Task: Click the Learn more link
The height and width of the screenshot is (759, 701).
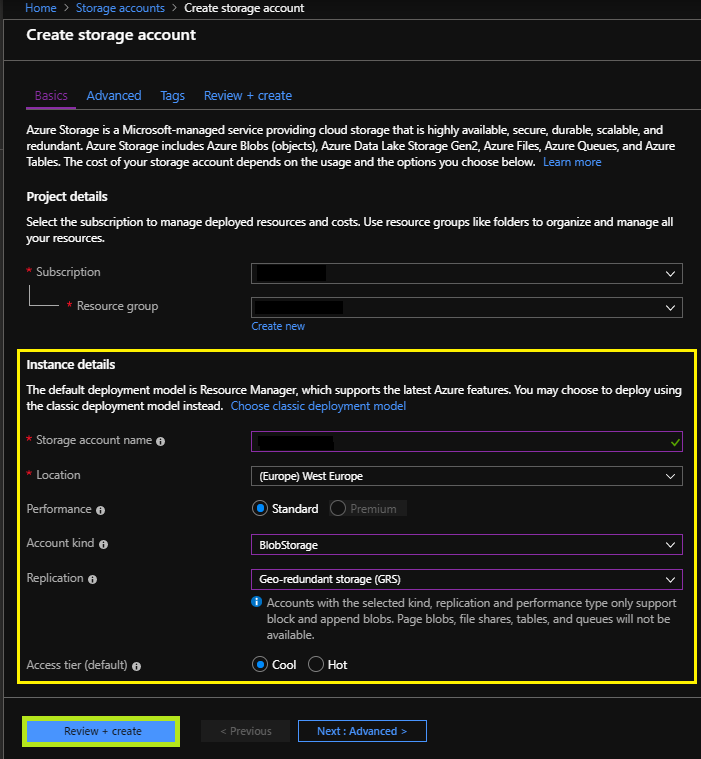Action: point(572,162)
